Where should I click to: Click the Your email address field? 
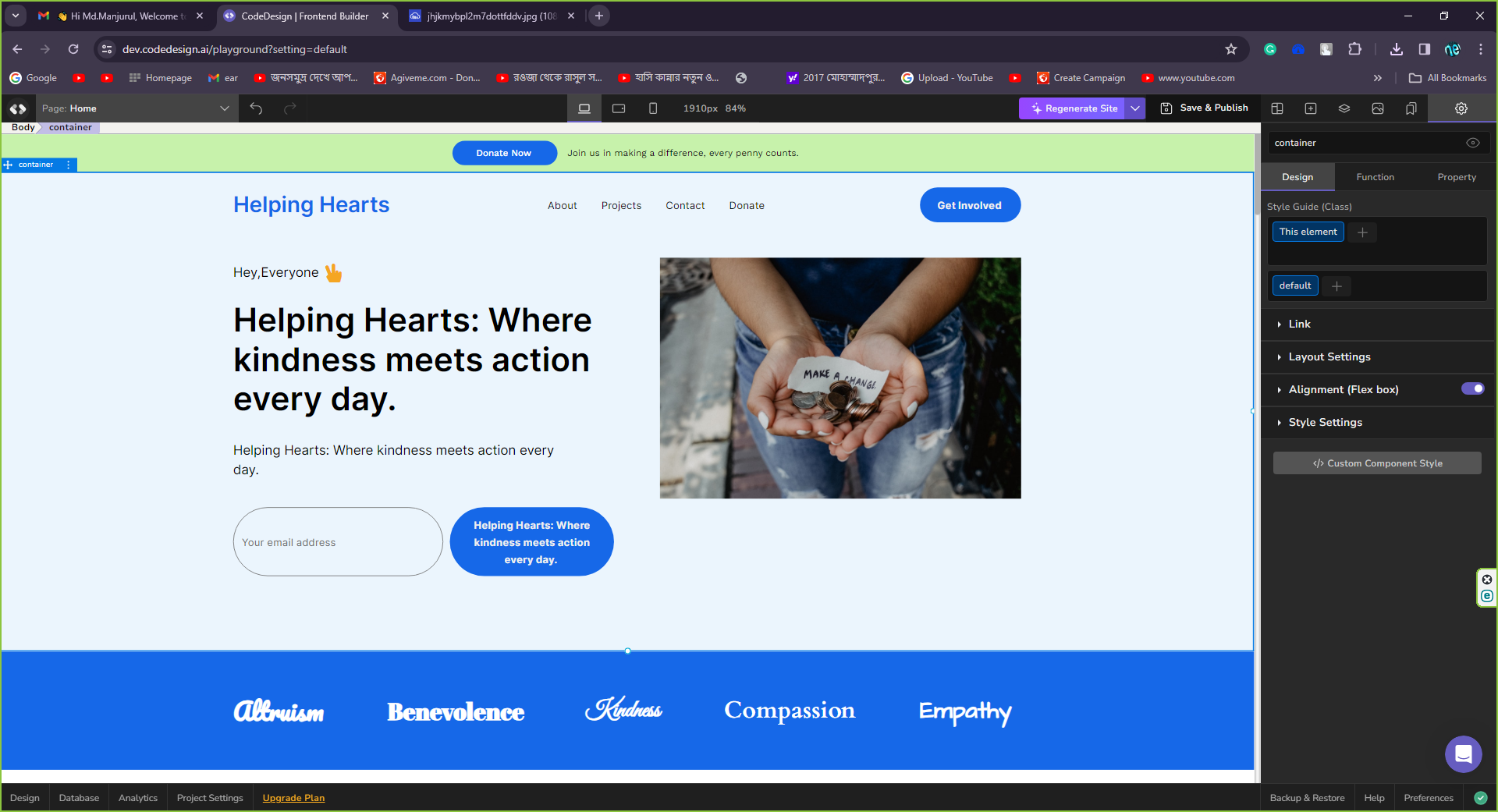[338, 542]
